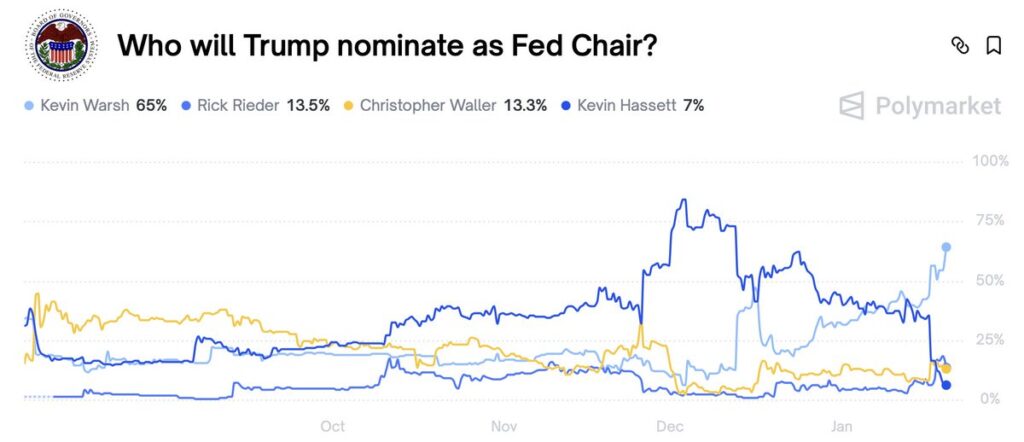Click the Rick Rieder legend color dot
Image resolution: width=1024 pixels, height=442 pixels.
click(x=187, y=104)
